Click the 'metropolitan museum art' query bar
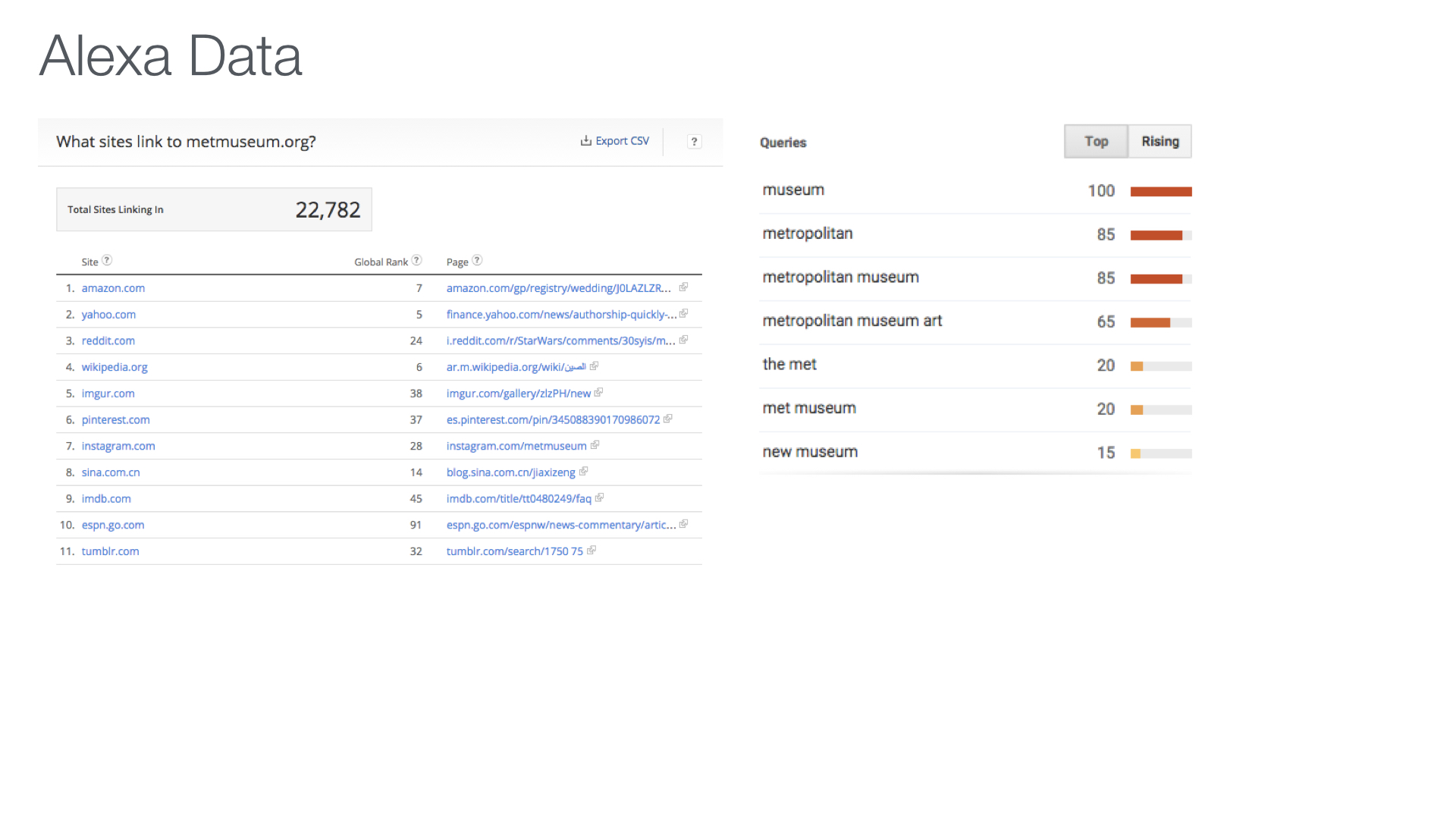This screenshot has width=1456, height=819. coord(1161,322)
